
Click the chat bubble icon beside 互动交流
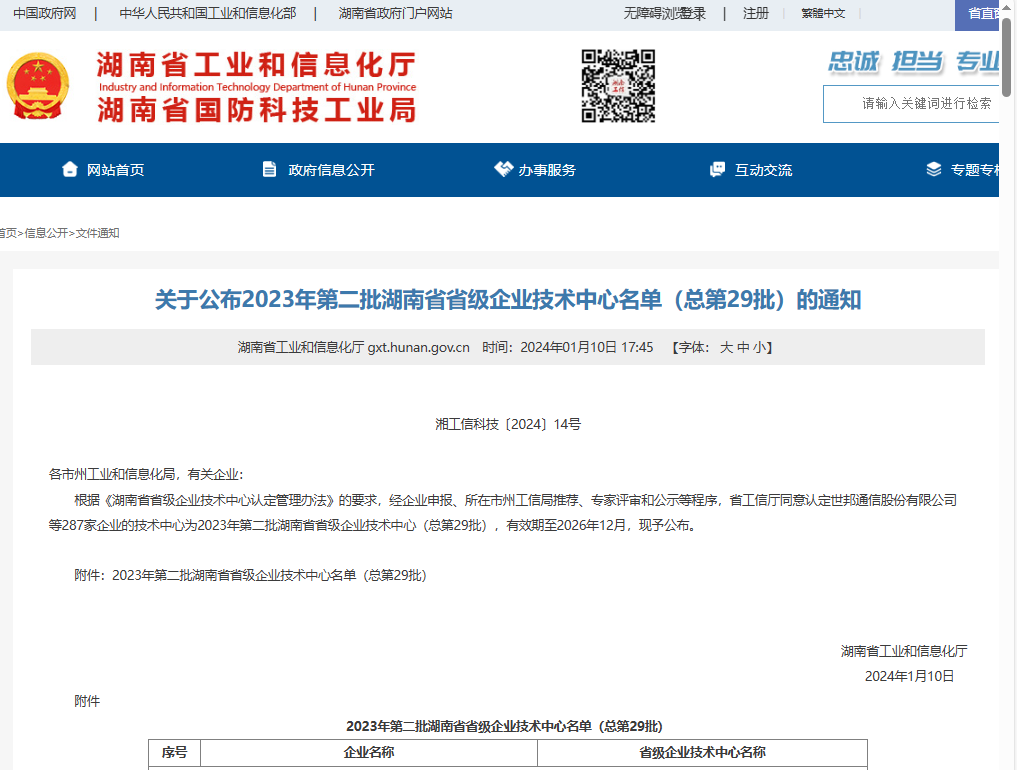pos(717,169)
